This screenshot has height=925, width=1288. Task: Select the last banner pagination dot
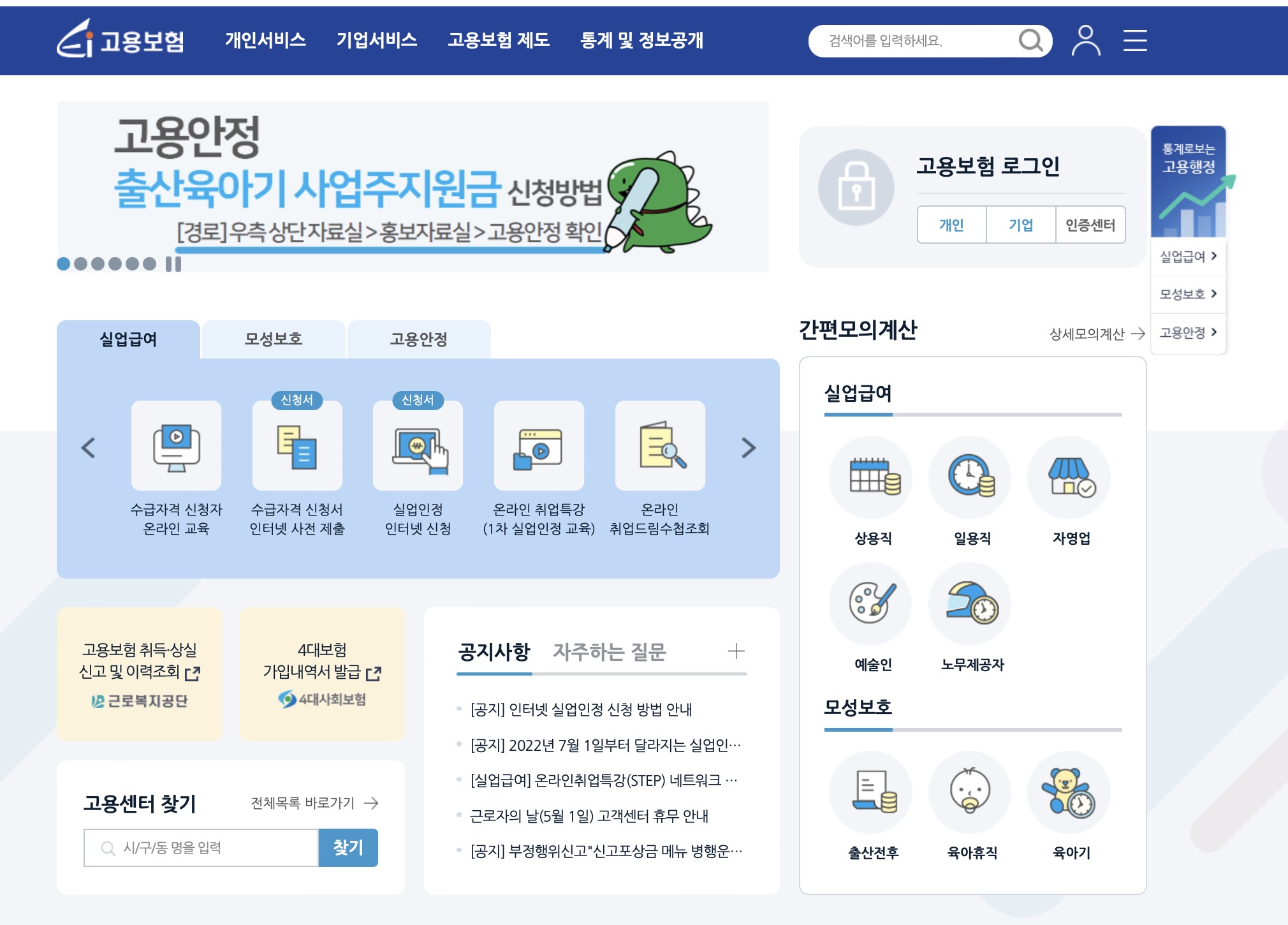[x=149, y=264]
